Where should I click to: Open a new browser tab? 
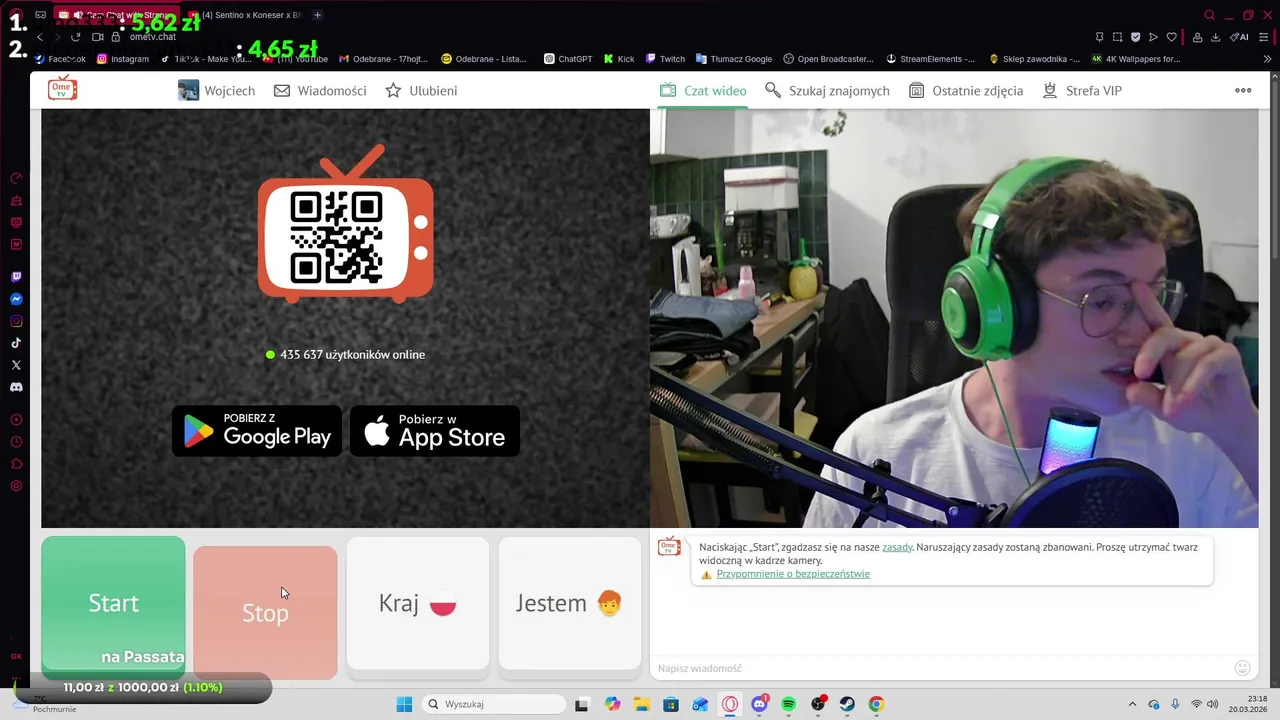pos(317,15)
